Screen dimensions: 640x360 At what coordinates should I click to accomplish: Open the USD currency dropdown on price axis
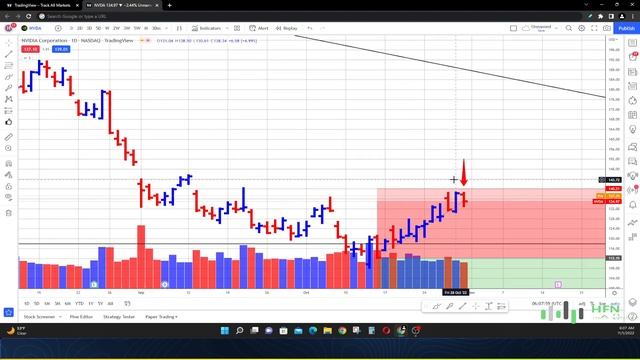[x=613, y=40]
